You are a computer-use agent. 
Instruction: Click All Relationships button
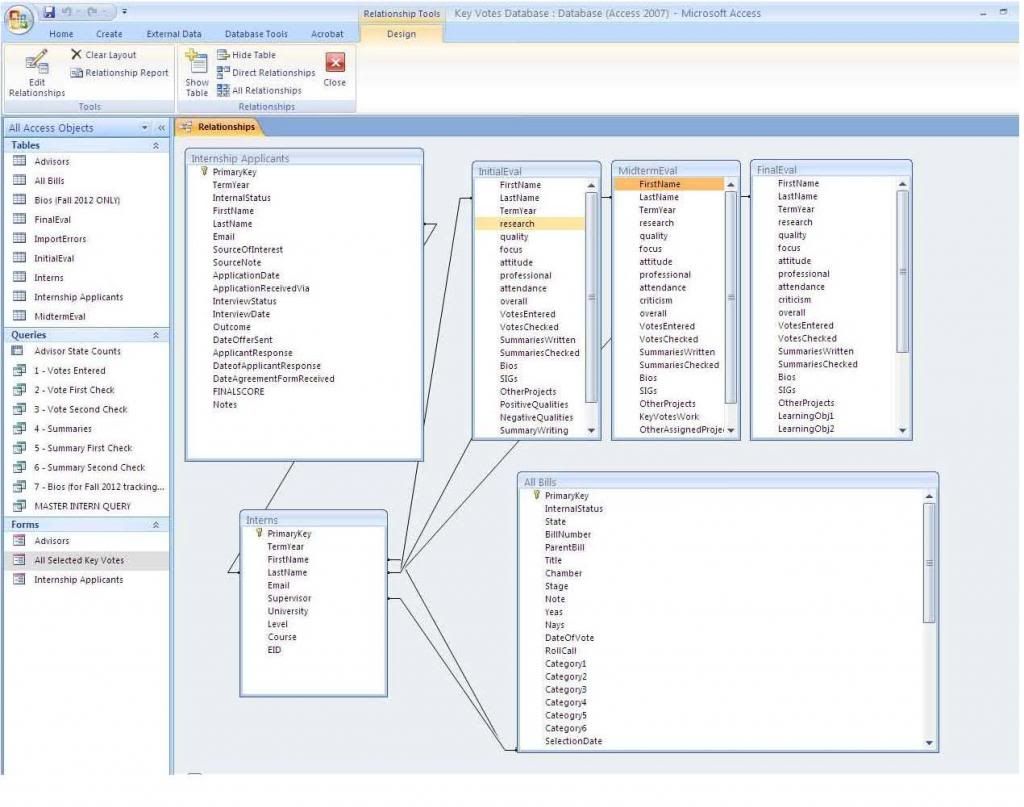tap(259, 90)
